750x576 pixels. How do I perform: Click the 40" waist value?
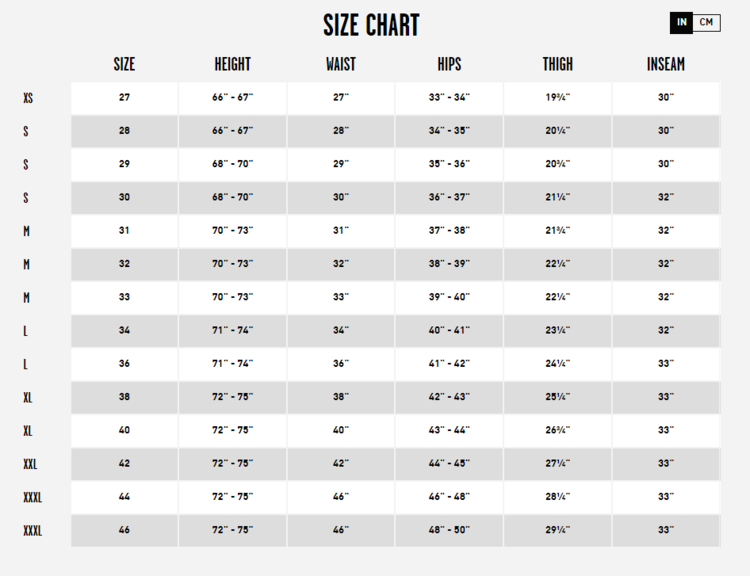[341, 430]
